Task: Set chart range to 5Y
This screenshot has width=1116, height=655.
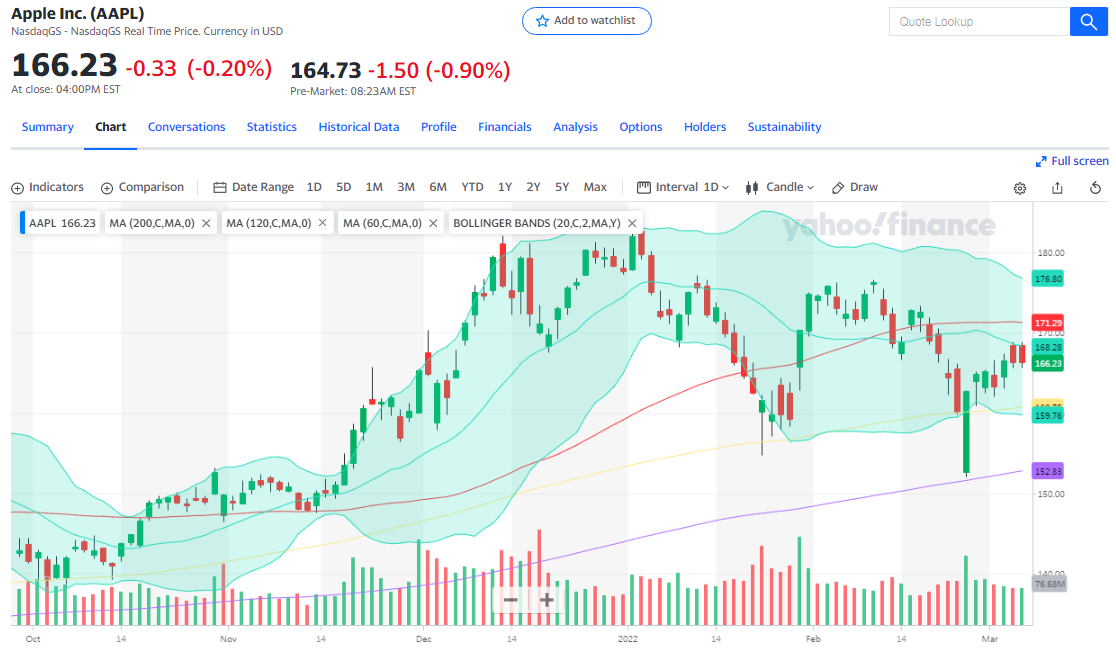Action: pyautogui.click(x=562, y=187)
